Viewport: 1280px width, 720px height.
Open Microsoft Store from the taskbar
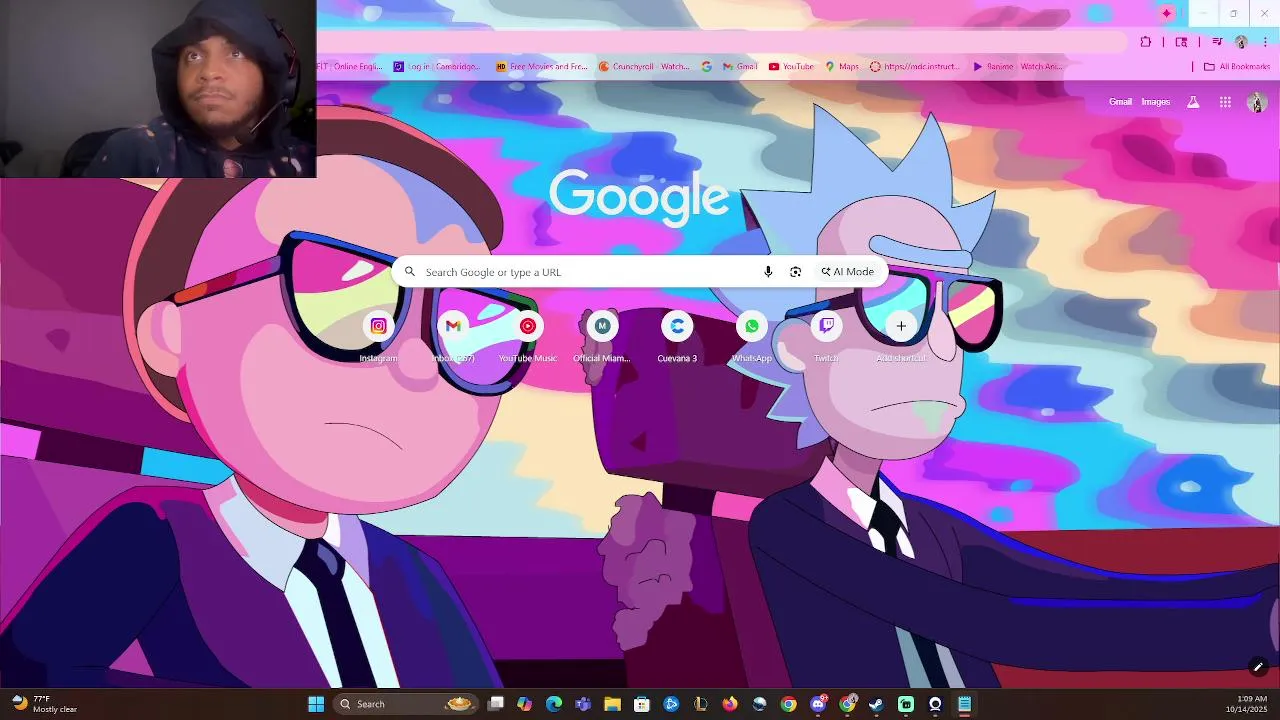point(642,704)
